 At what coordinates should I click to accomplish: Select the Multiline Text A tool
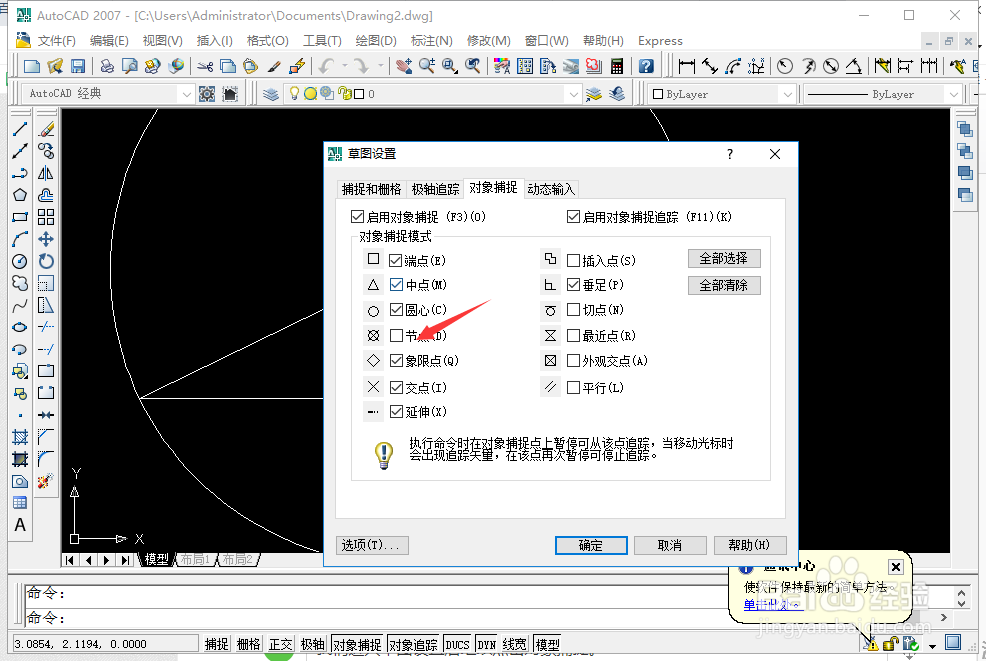(20, 525)
